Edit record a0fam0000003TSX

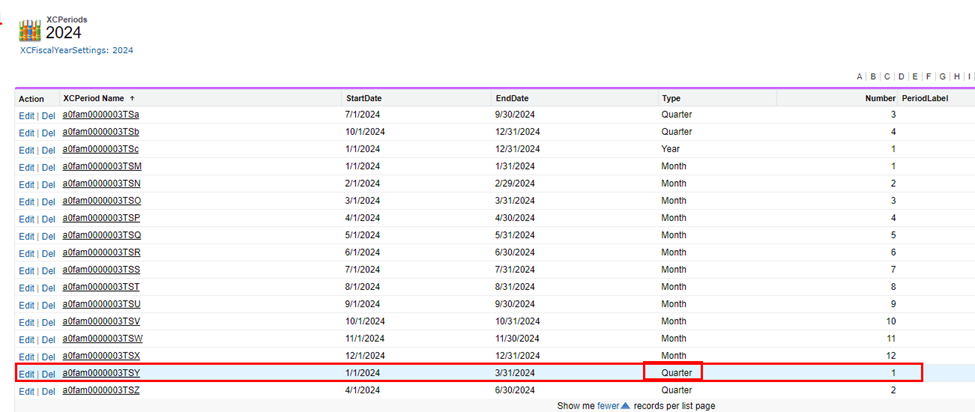coord(26,357)
